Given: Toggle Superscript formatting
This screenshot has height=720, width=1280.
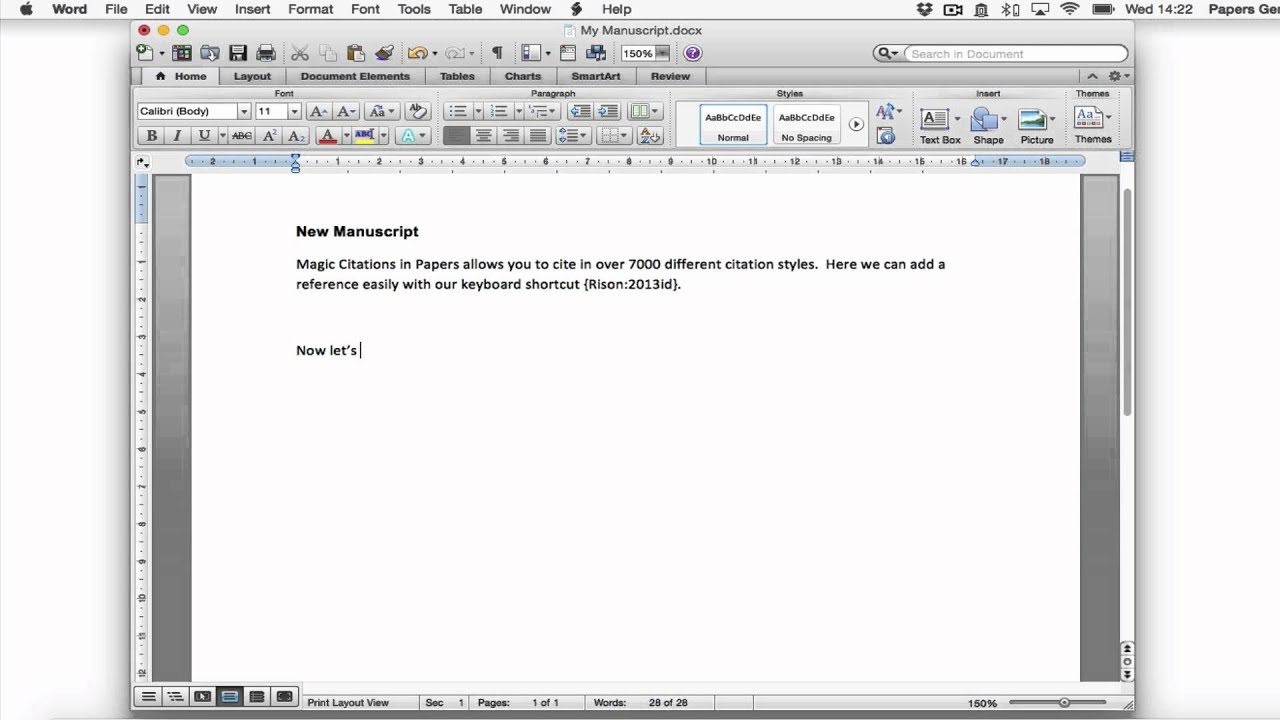Looking at the screenshot, I should 270,136.
